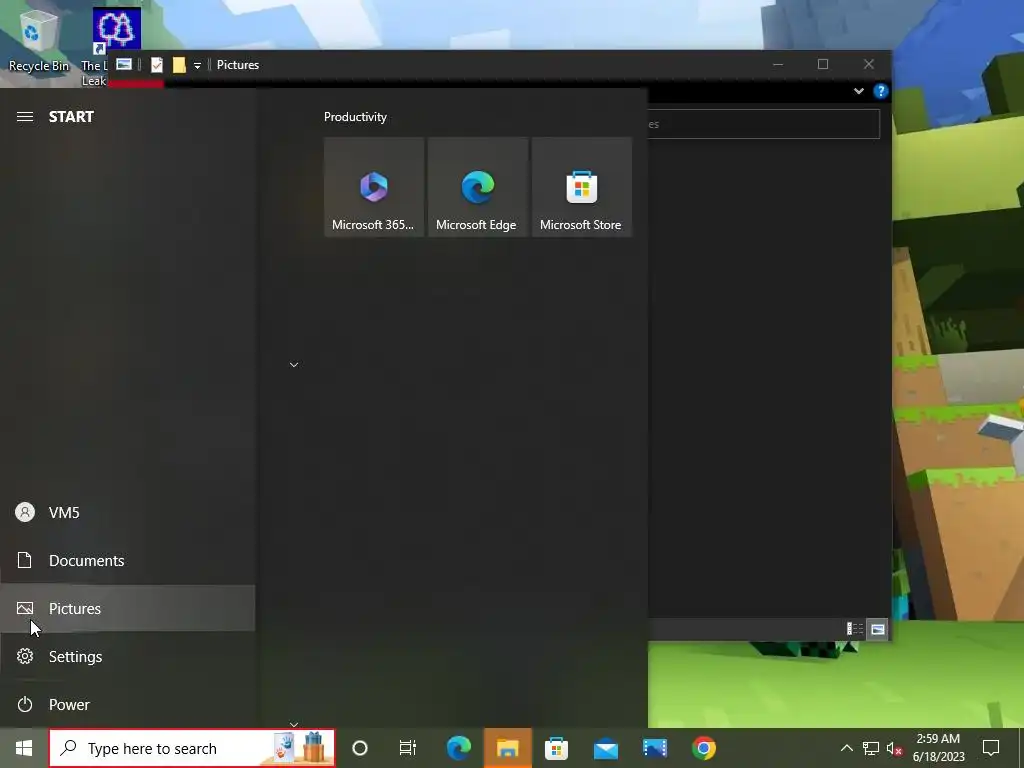The height and width of the screenshot is (768, 1024).
Task: Open the network status tray icon
Action: [x=871, y=748]
